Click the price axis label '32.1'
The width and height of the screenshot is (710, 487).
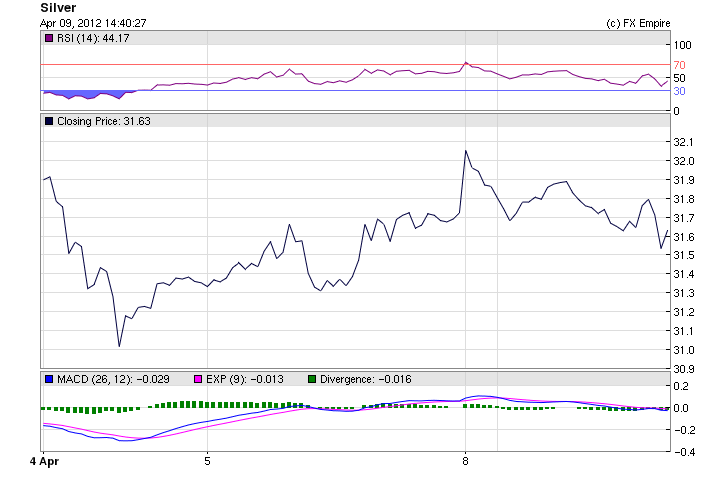[x=684, y=142]
